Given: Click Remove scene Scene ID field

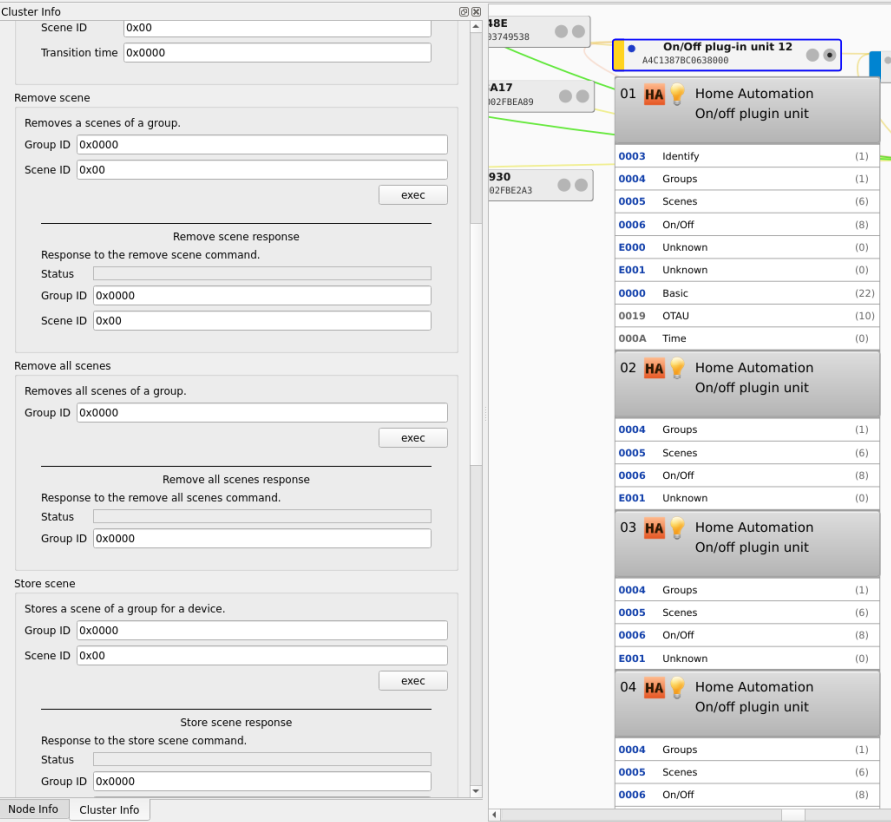Looking at the screenshot, I should click(262, 170).
